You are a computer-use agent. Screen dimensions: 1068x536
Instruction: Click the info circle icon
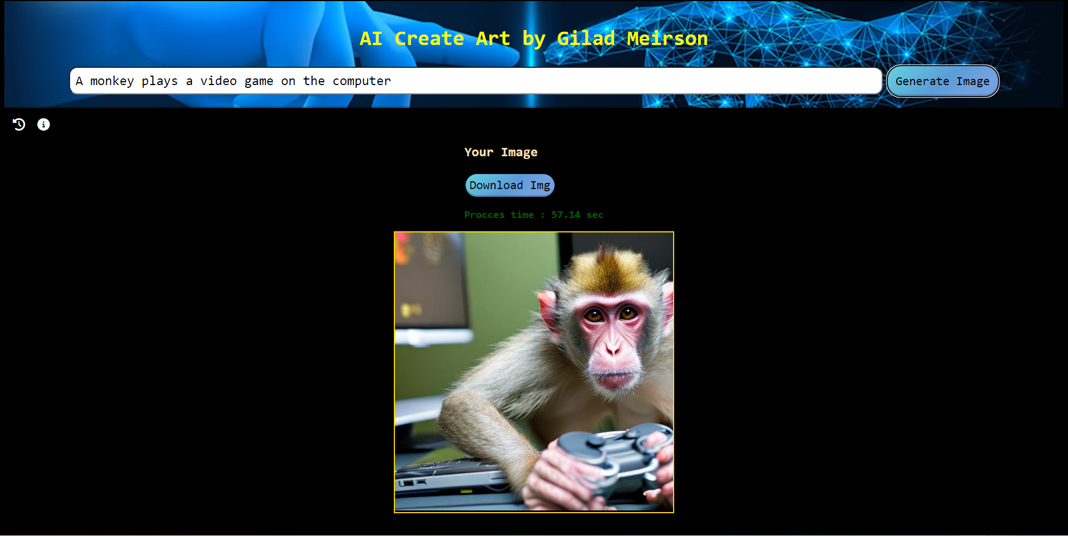[43, 124]
